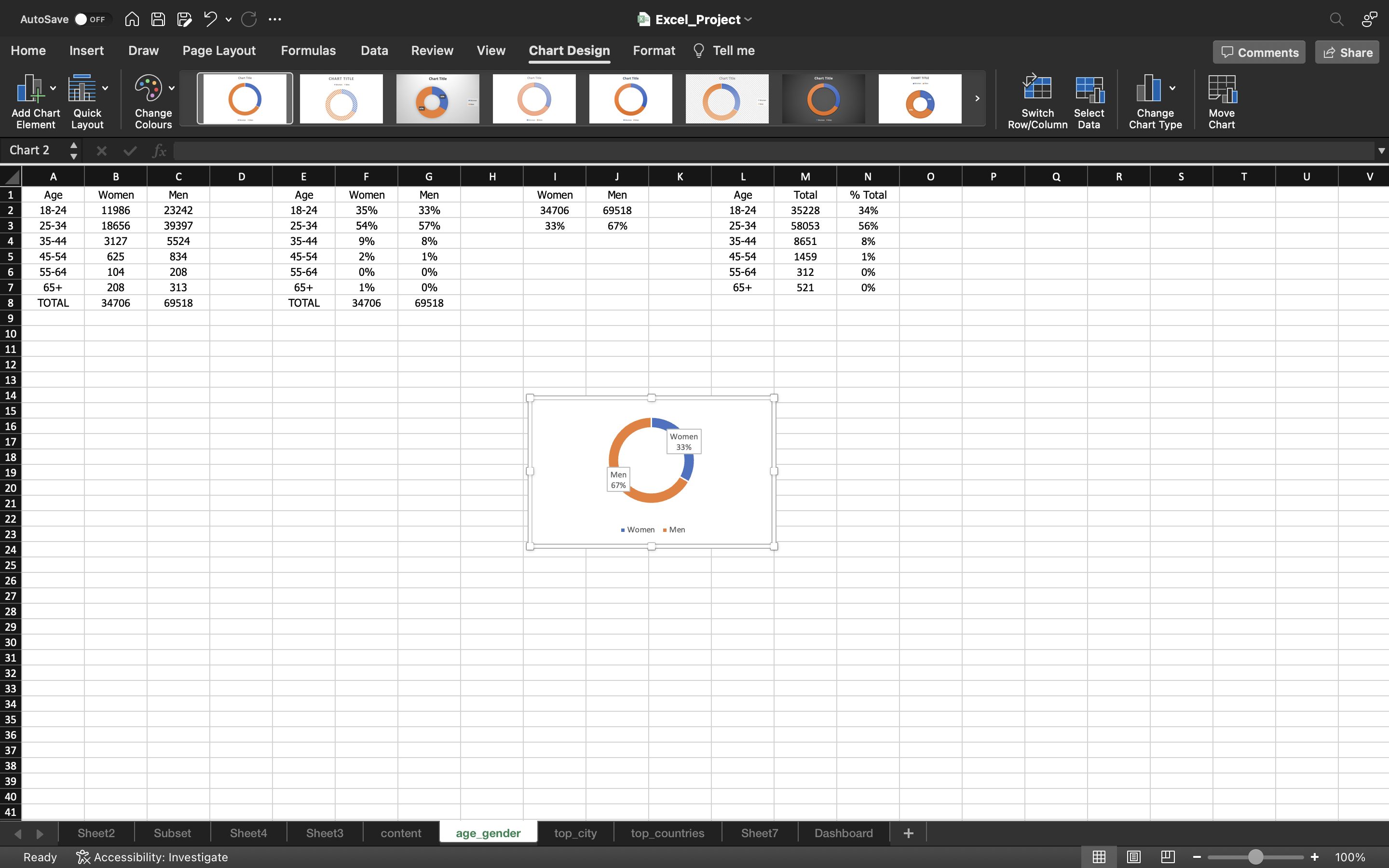This screenshot has width=1389, height=868.
Task: Open the Excel_Project title dropdown
Action: [x=749, y=19]
